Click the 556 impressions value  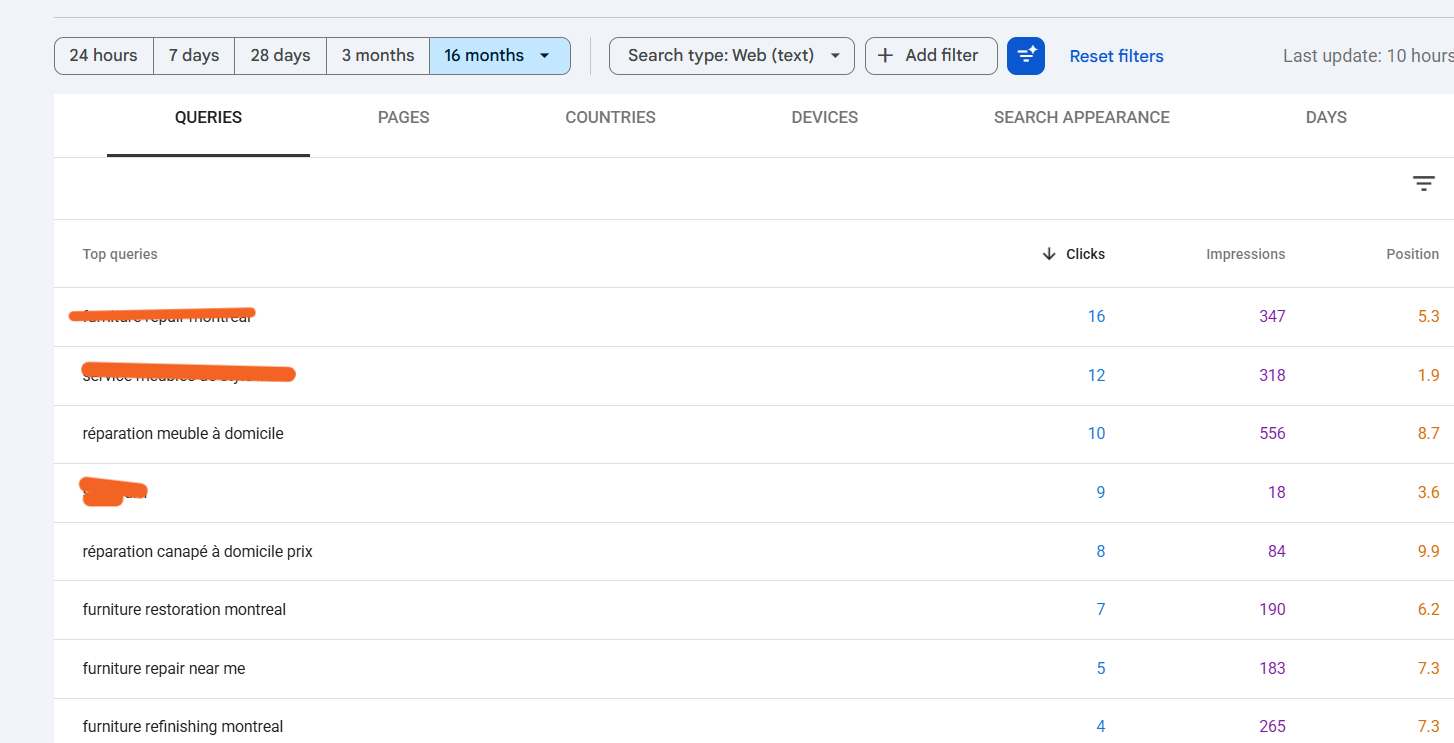[1273, 434]
